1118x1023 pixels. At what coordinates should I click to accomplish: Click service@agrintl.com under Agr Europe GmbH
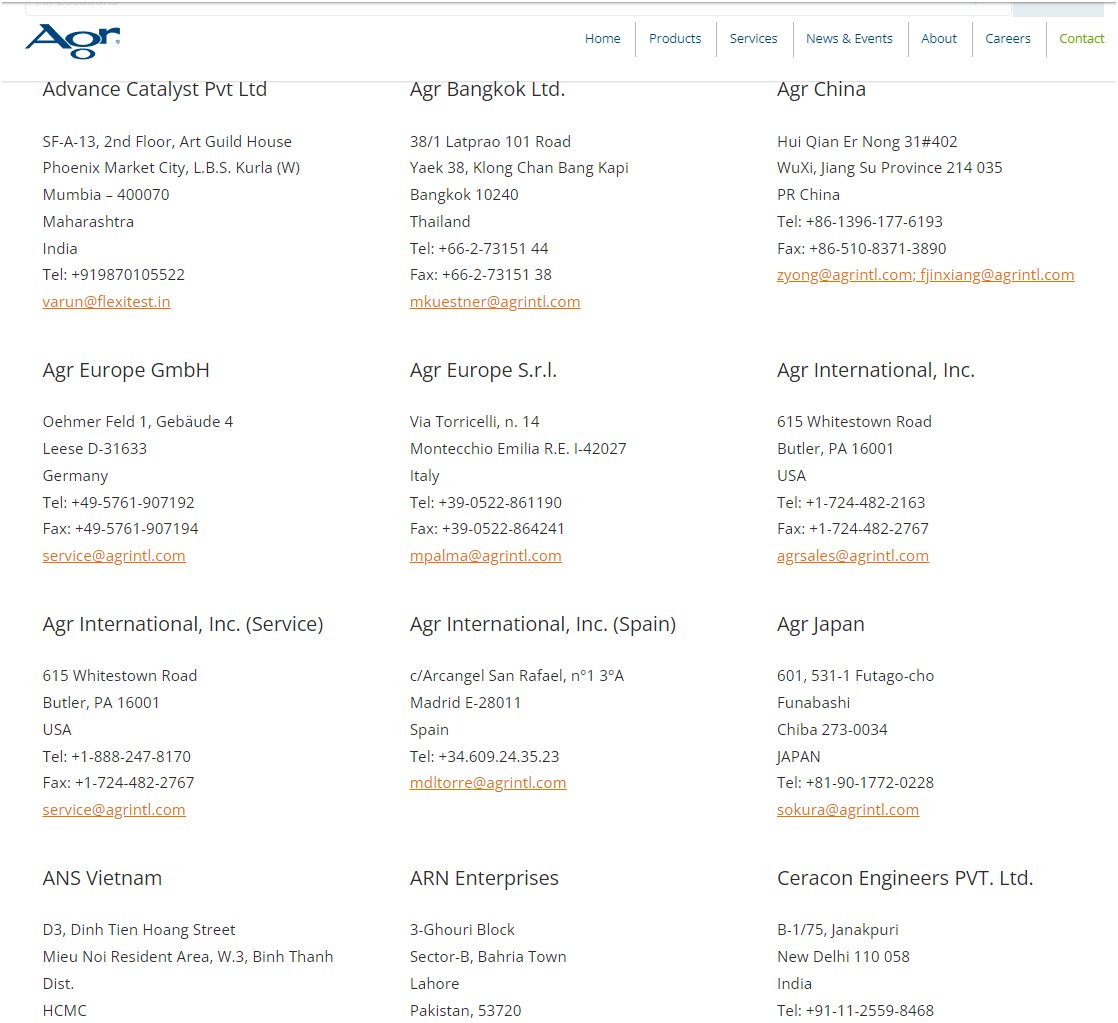(114, 555)
